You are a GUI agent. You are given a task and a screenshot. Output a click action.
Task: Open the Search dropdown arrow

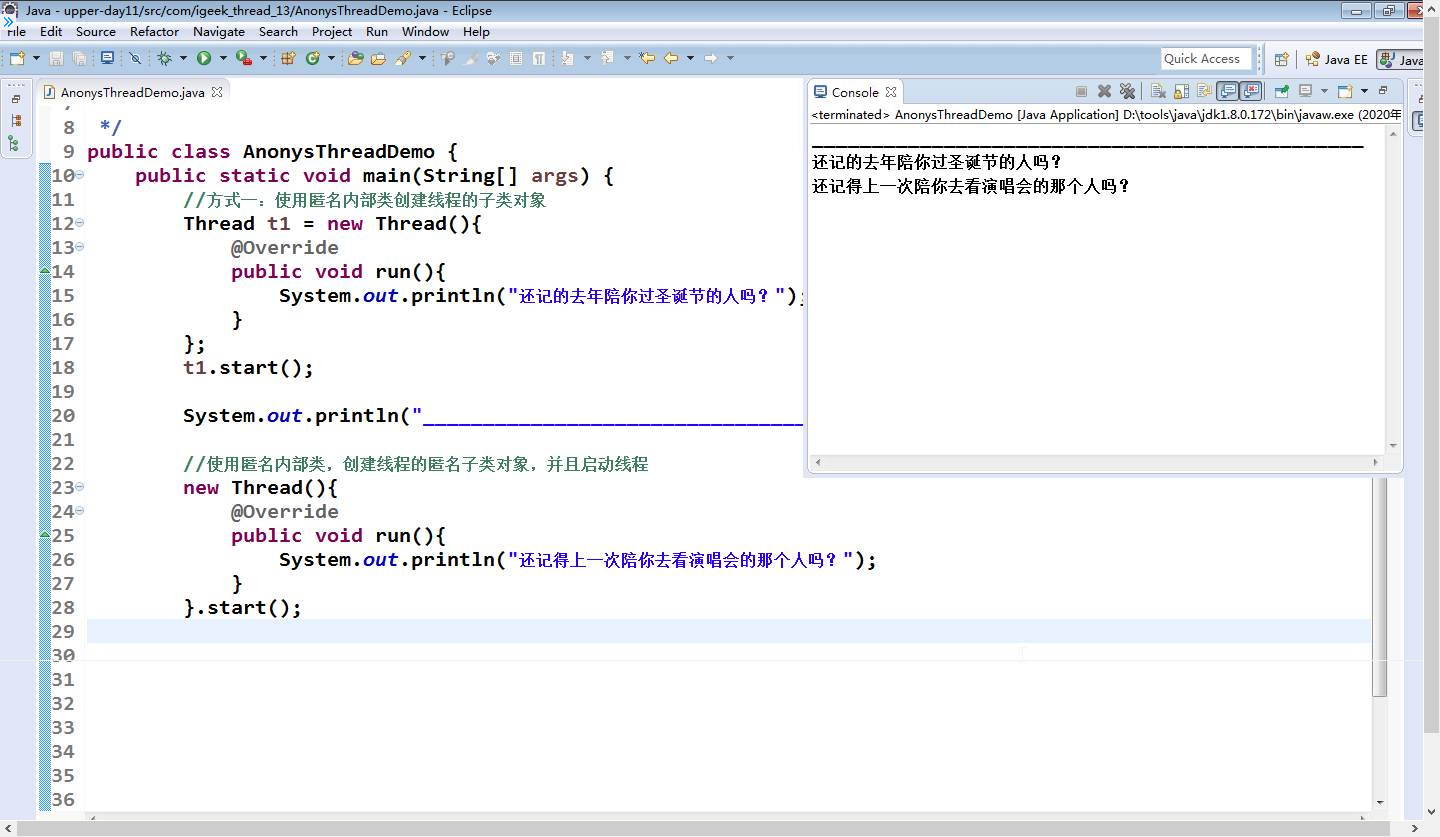tap(422, 58)
